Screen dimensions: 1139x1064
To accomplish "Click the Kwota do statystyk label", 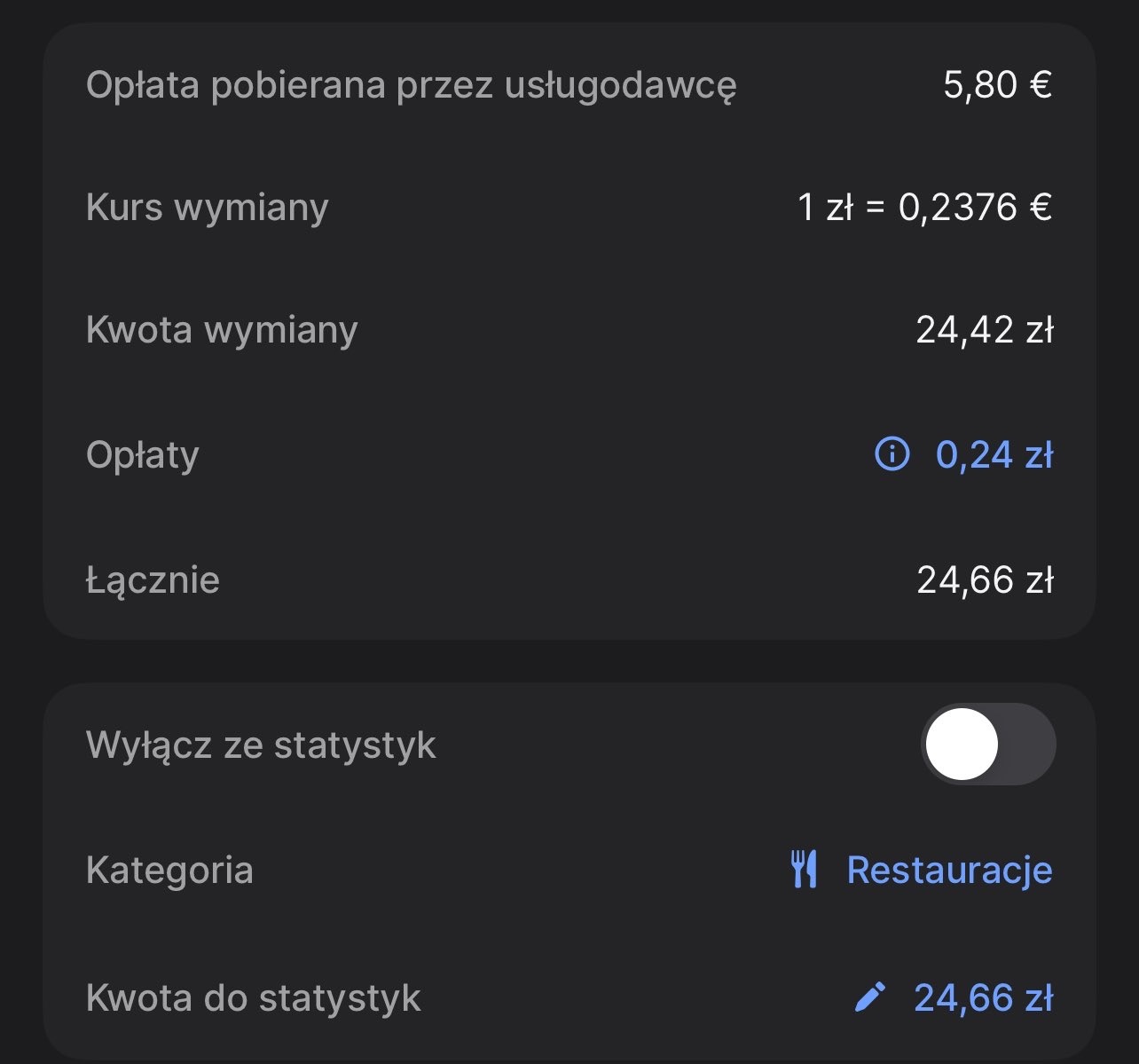I will (253, 997).
